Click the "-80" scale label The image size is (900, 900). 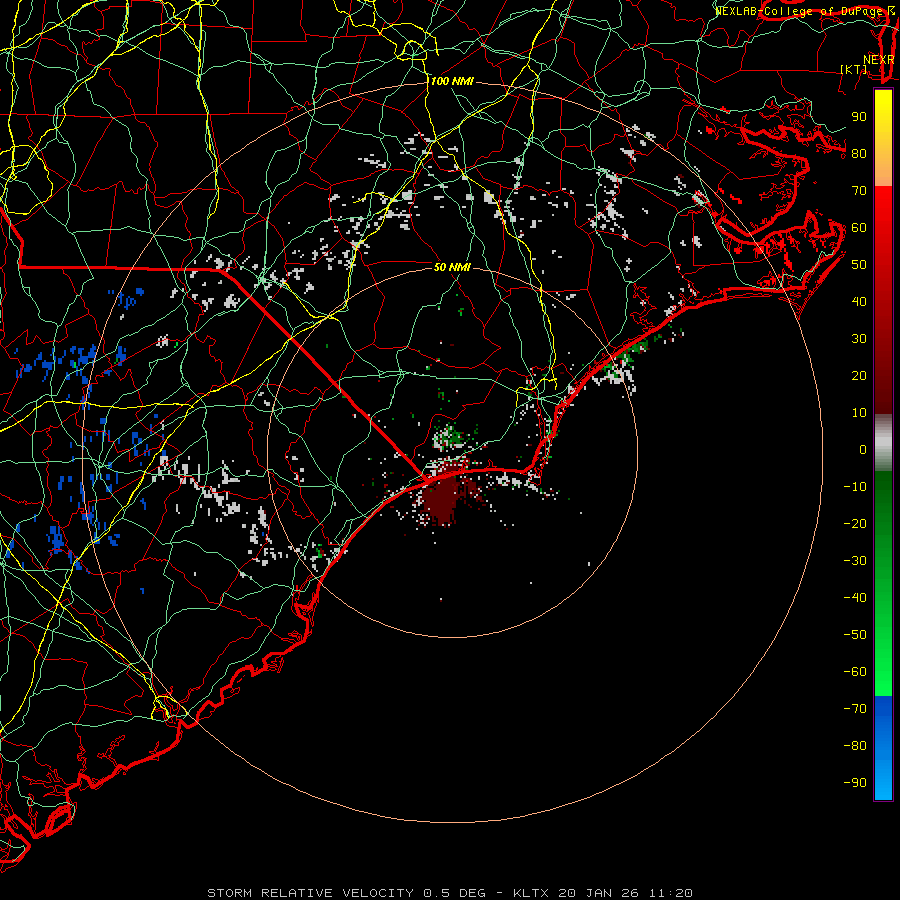tap(855, 746)
